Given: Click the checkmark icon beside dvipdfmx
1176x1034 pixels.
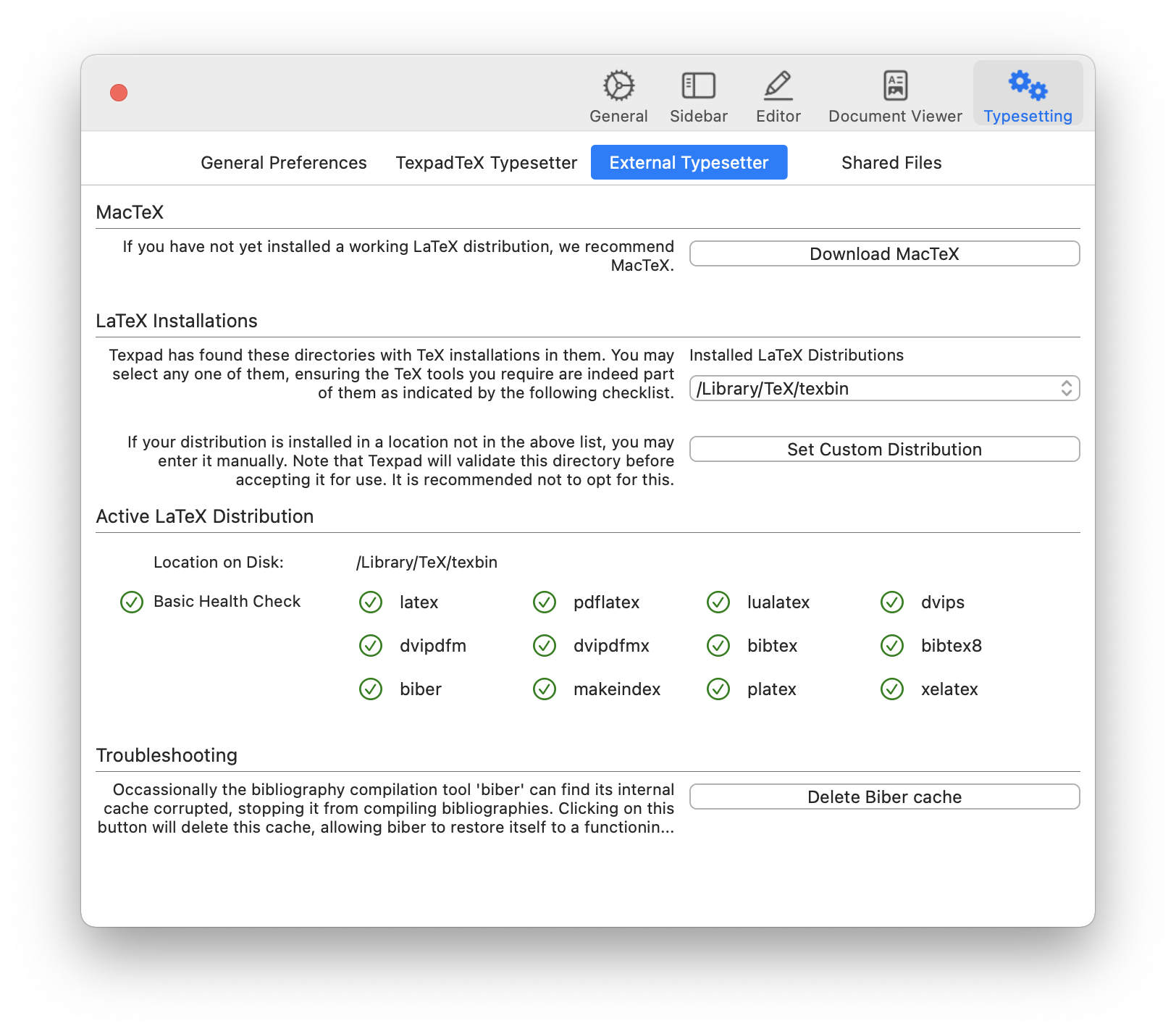Looking at the screenshot, I should coord(545,645).
